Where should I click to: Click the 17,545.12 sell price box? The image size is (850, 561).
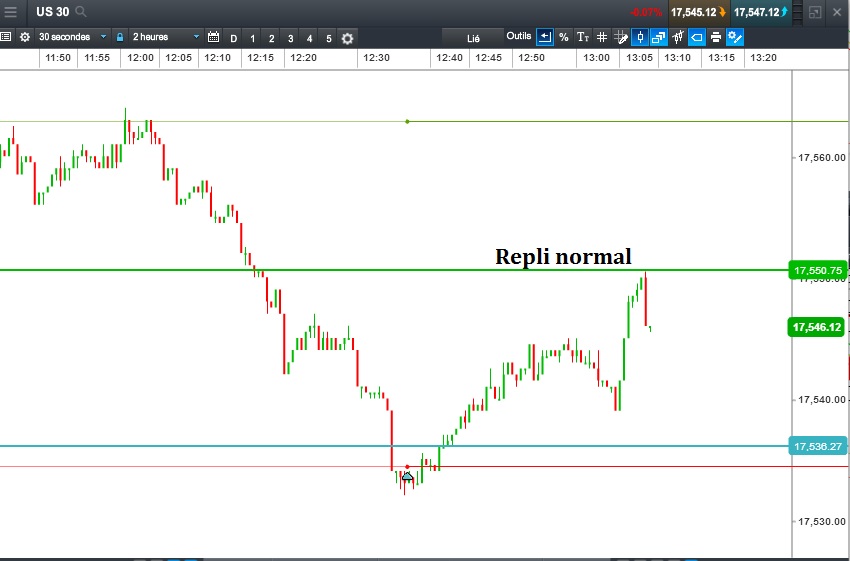698,12
